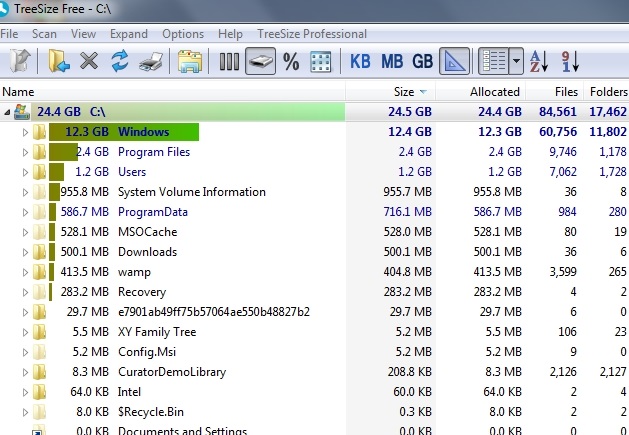Open the View menu
The height and width of the screenshot is (435, 629).
pyautogui.click(x=83, y=34)
